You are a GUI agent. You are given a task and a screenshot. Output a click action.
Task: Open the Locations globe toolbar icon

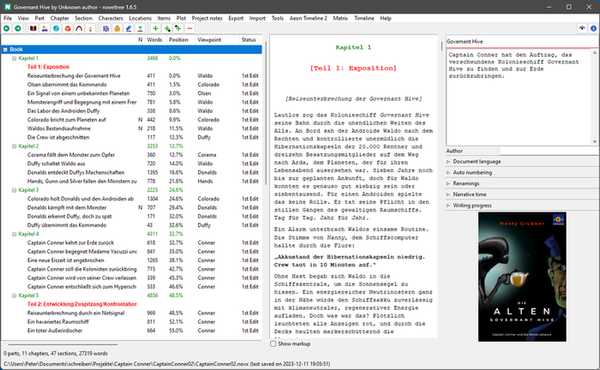[x=56, y=28]
